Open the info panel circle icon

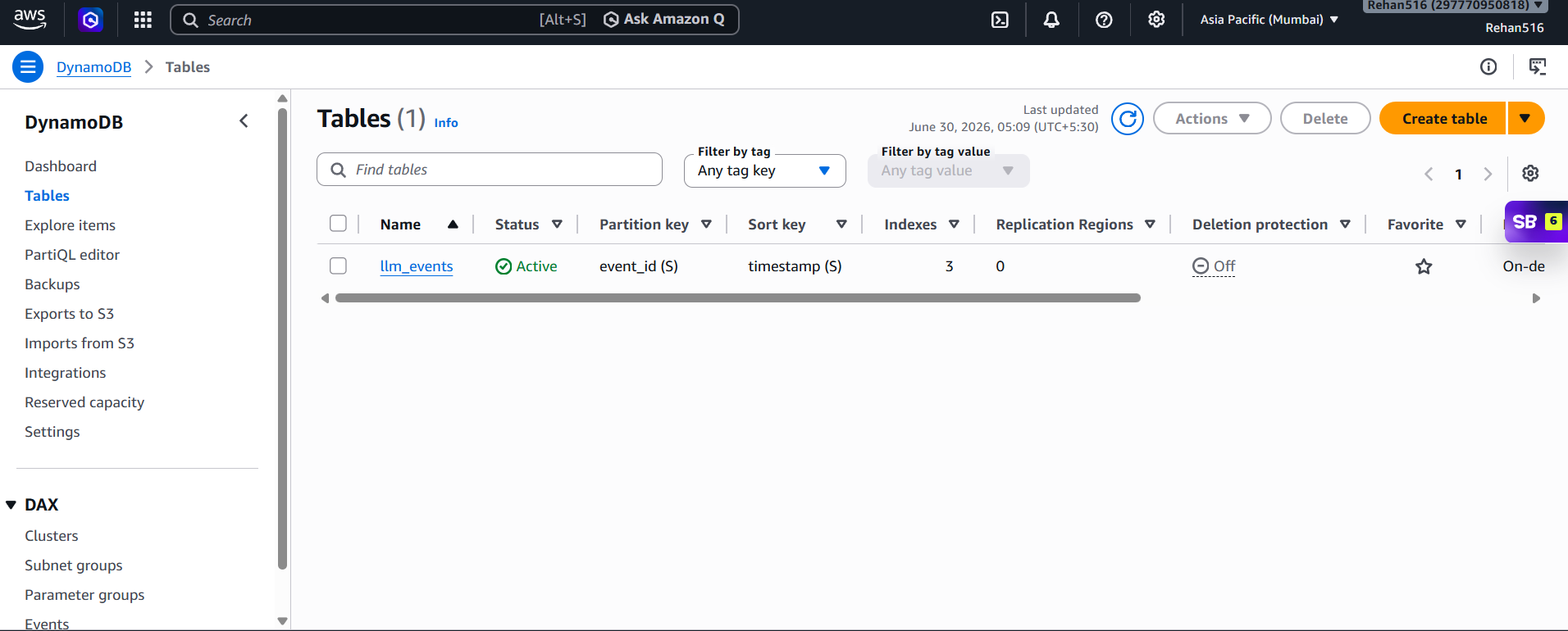point(1488,67)
